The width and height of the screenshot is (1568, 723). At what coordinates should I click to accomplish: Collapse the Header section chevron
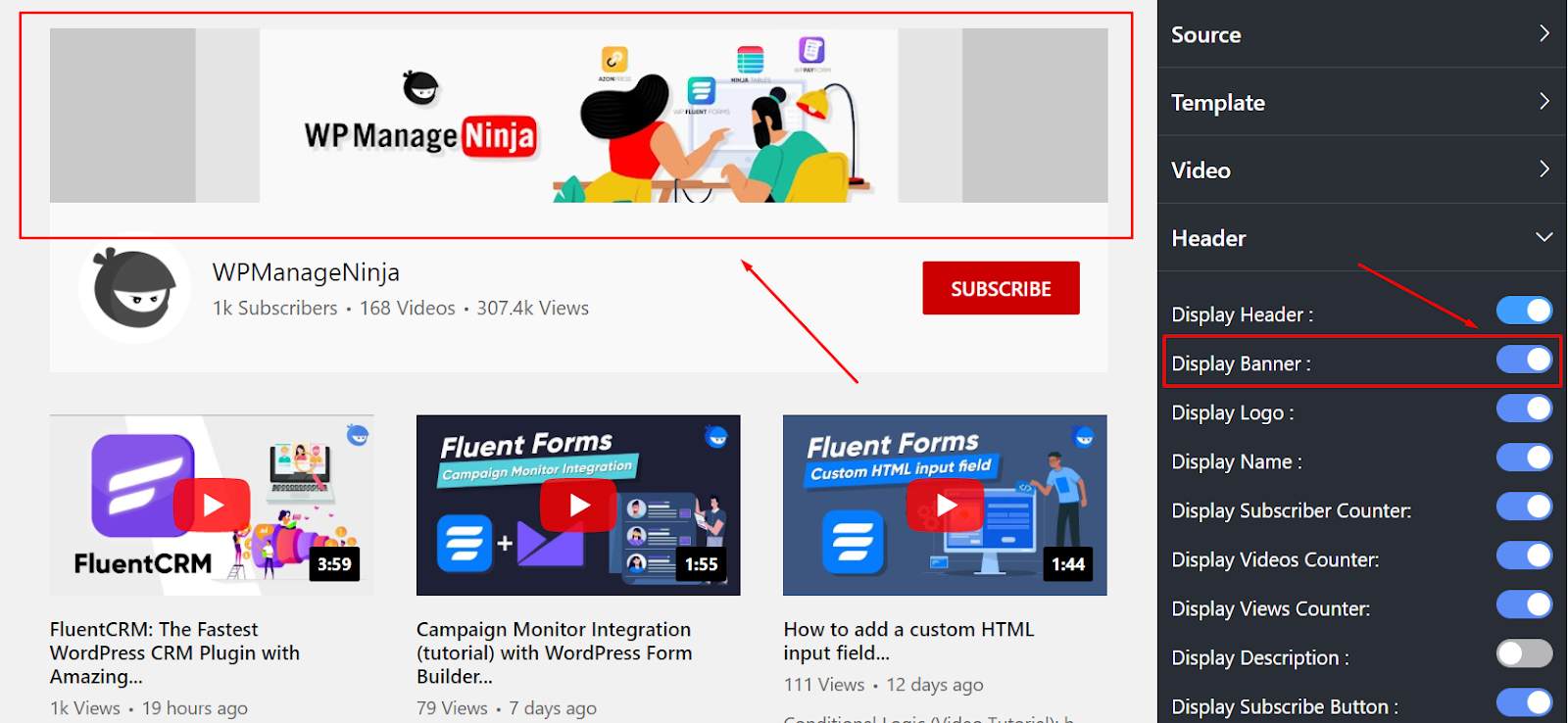coord(1544,237)
